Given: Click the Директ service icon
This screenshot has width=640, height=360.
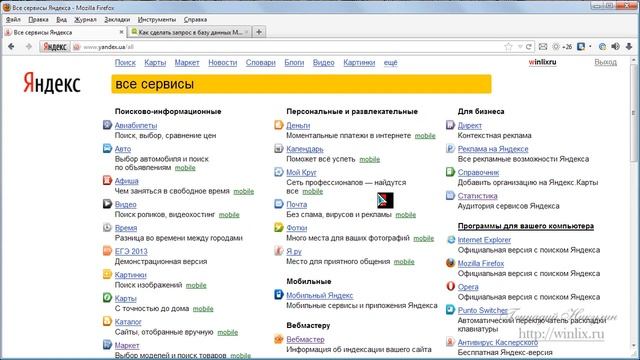Looking at the screenshot, I should click(450, 125).
